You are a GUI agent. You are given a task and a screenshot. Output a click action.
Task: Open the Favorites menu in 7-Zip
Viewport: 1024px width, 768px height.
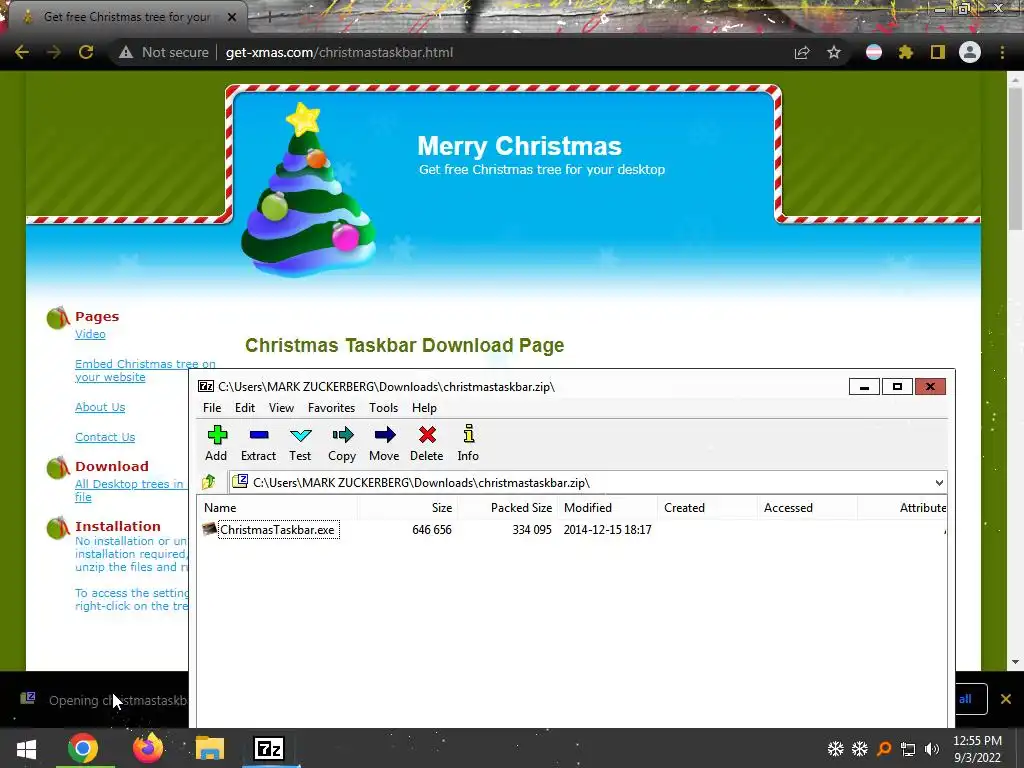(x=331, y=408)
